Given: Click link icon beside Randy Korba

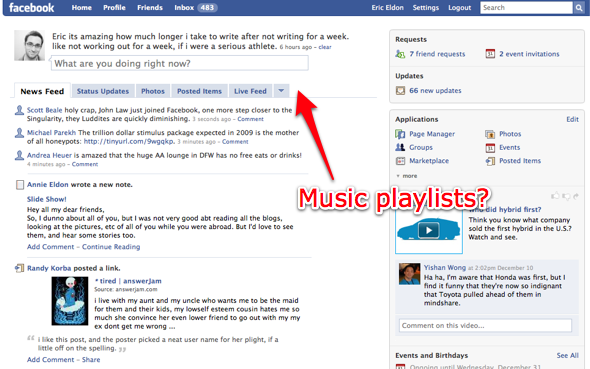Looking at the screenshot, I should [19, 268].
